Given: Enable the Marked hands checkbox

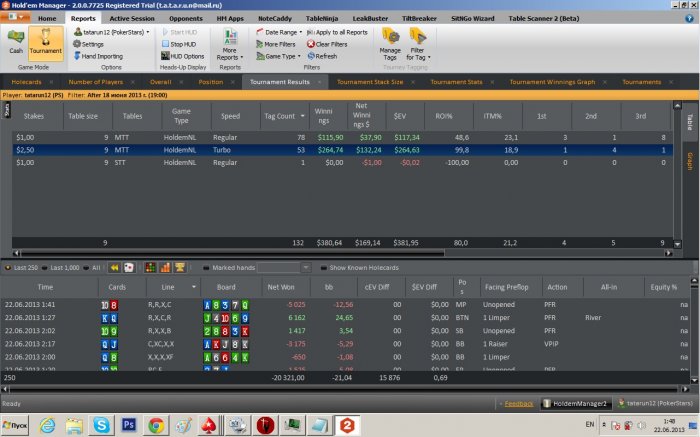Looking at the screenshot, I should pyautogui.click(x=205, y=267).
